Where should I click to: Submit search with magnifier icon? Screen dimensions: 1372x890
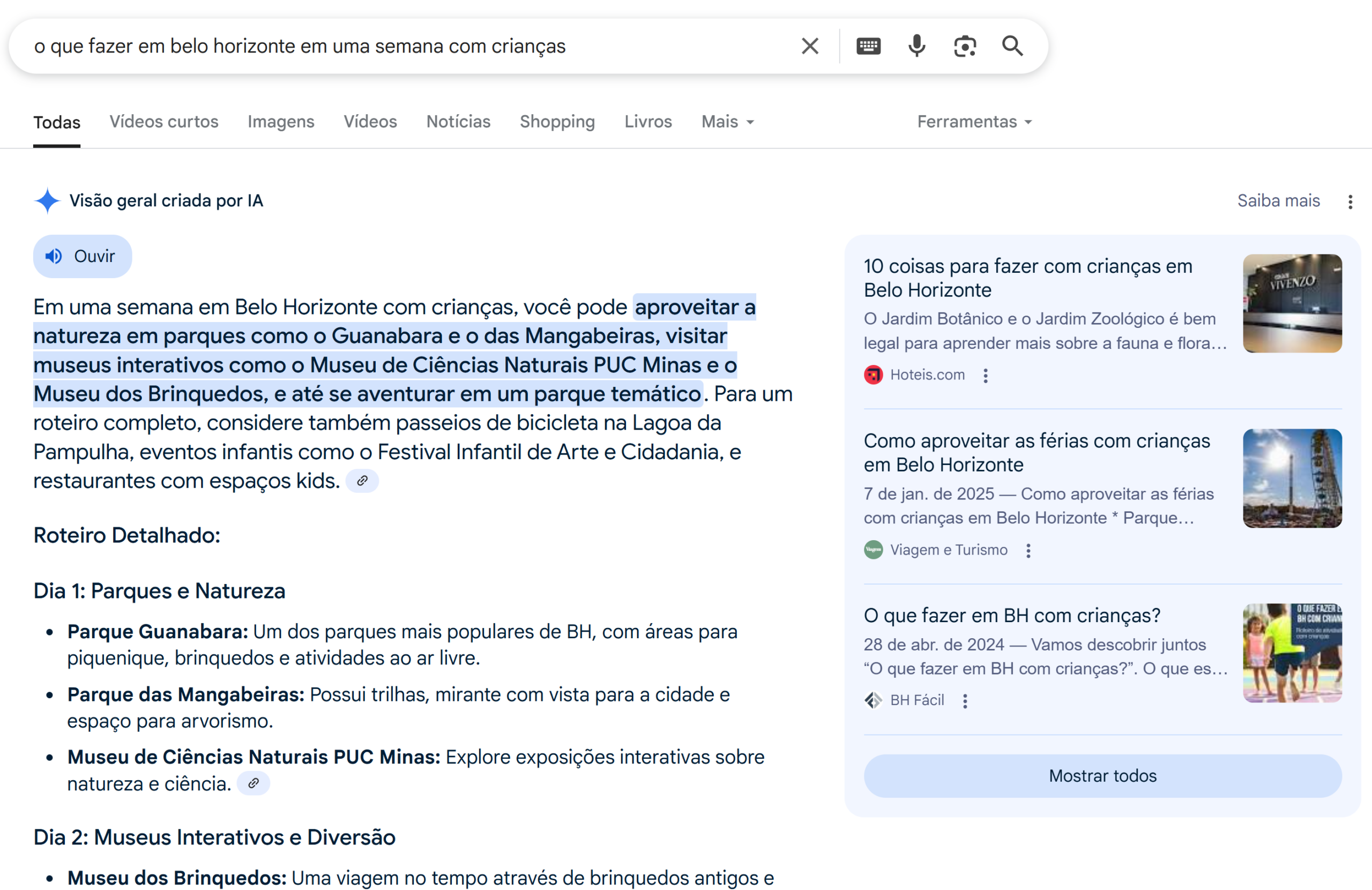[1012, 46]
